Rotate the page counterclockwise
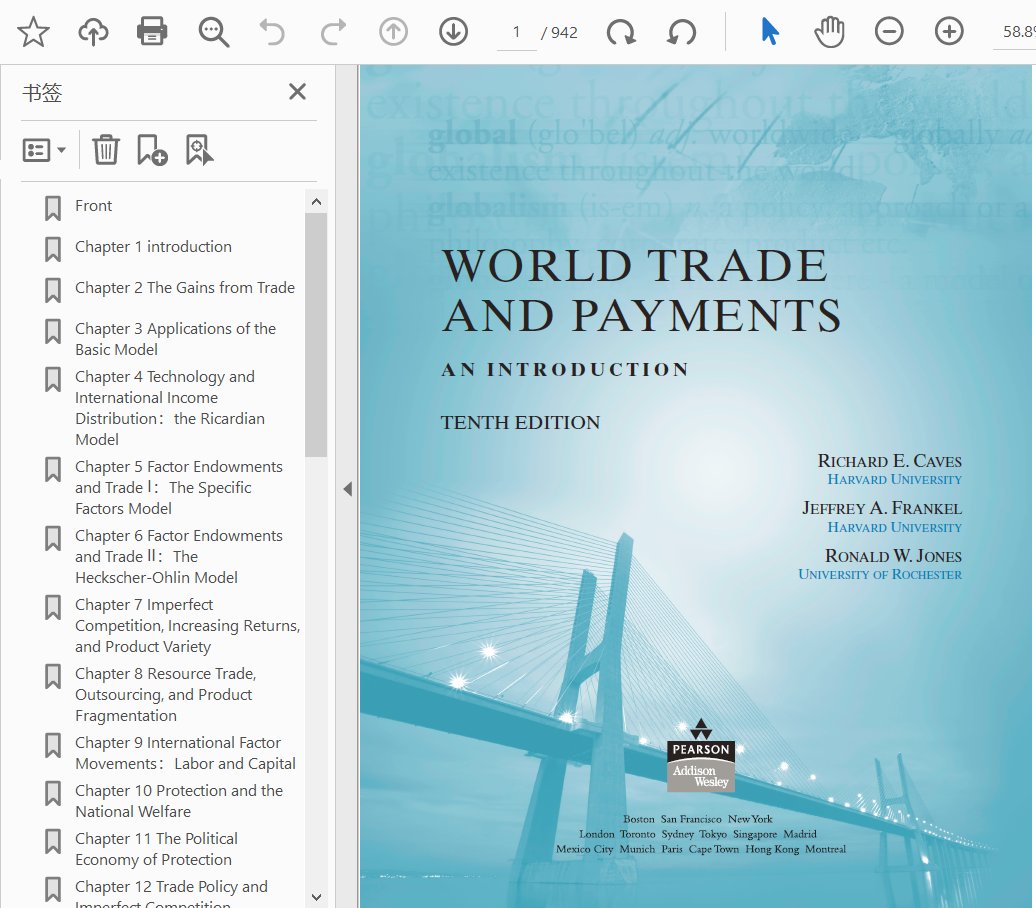The image size is (1036, 908). (681, 32)
